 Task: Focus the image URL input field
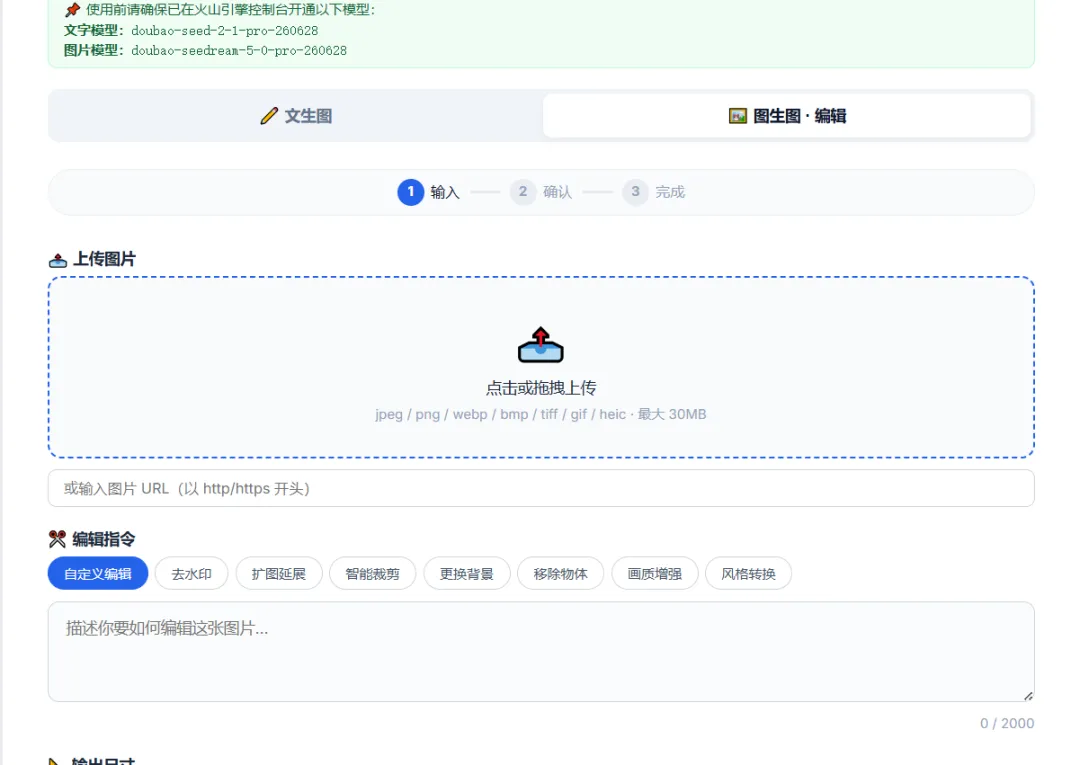tap(541, 488)
